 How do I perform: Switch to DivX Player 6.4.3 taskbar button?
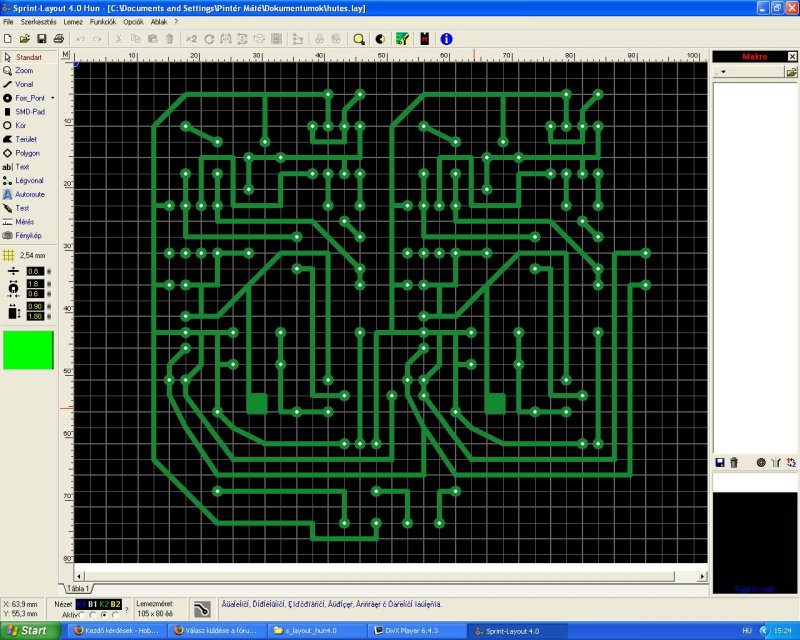416,631
